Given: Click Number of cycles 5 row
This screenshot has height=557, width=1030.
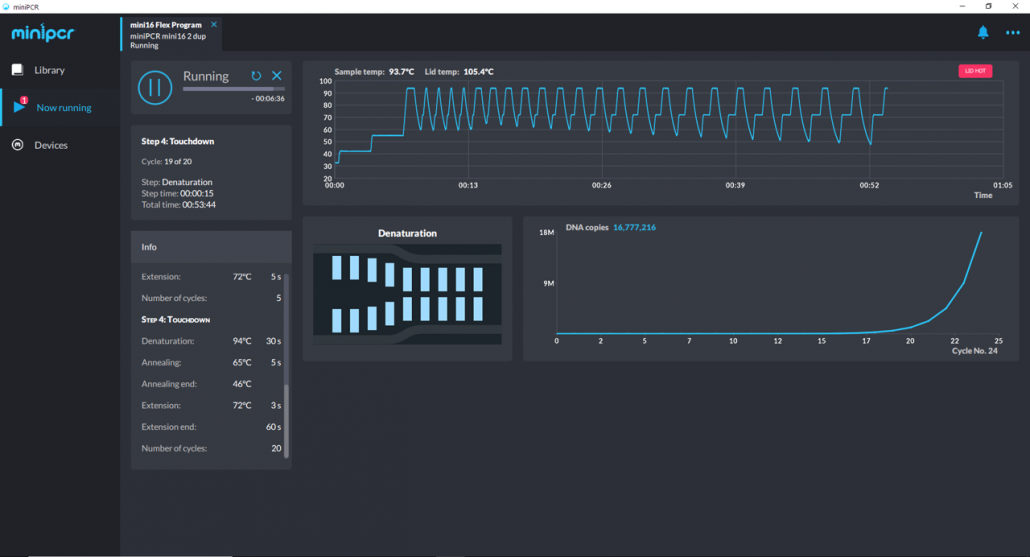Looking at the screenshot, I should tap(211, 298).
